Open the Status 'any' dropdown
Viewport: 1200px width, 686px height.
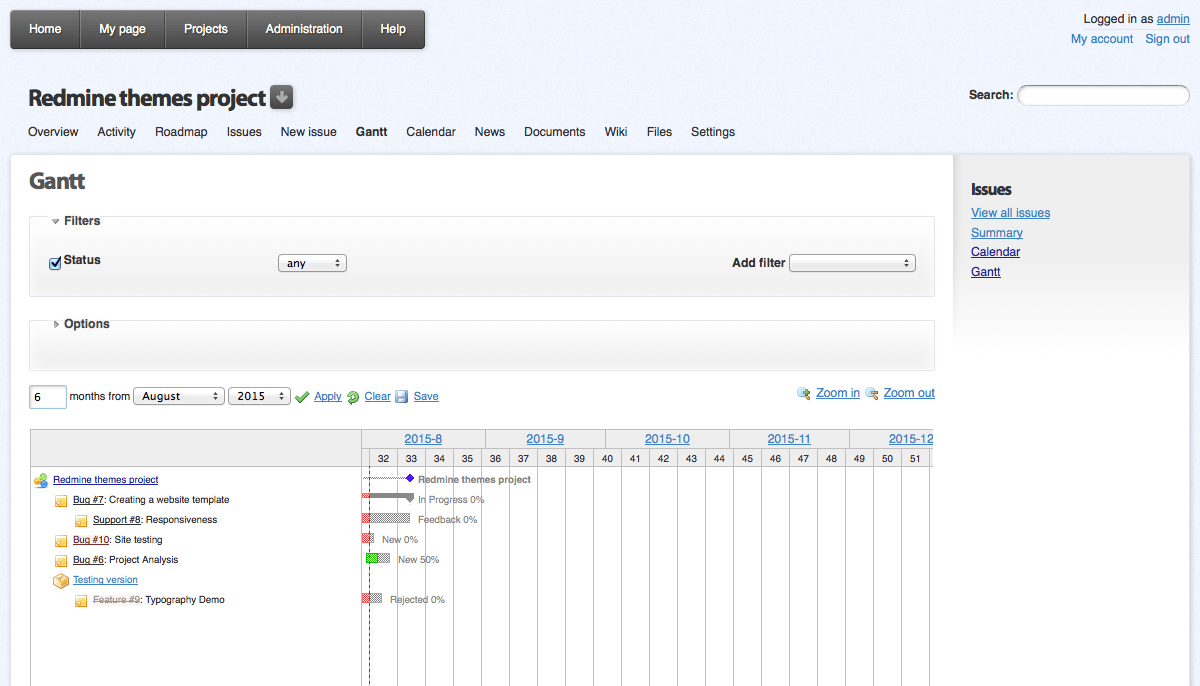point(312,263)
